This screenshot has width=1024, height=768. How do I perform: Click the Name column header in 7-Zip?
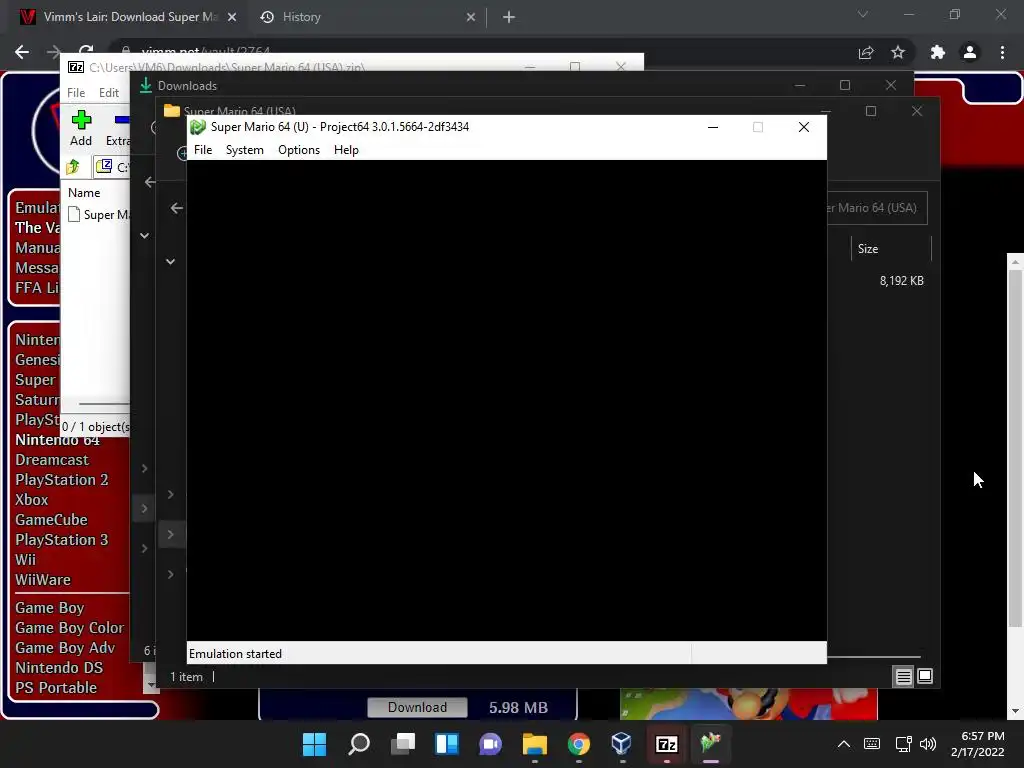tap(84, 193)
